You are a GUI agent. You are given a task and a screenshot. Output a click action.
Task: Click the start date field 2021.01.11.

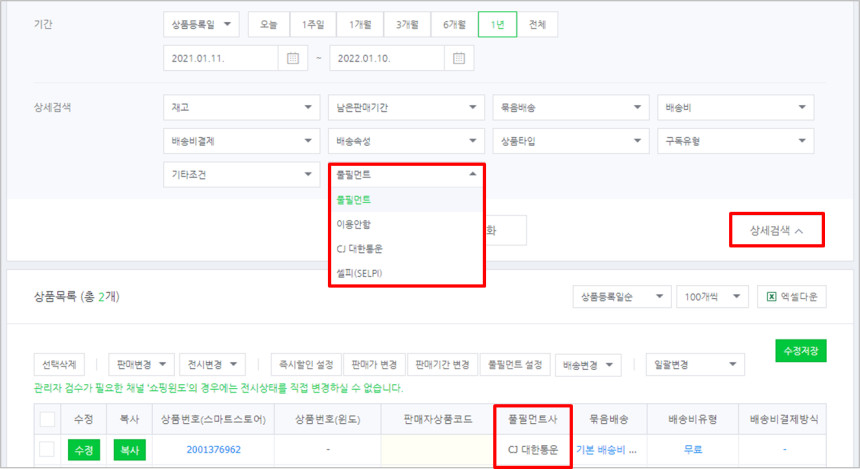(220, 58)
